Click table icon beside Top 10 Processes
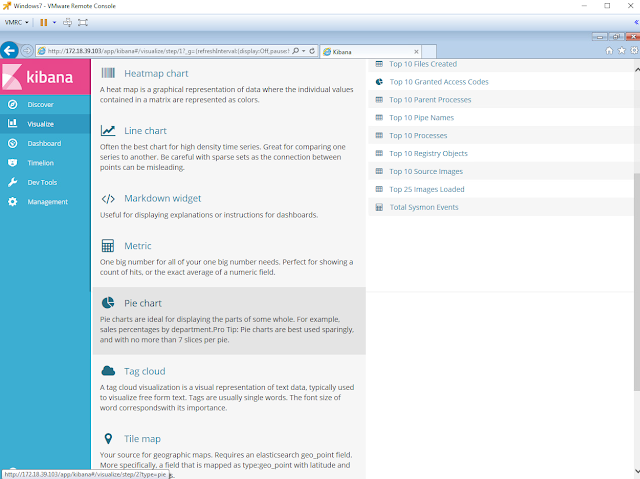This screenshot has height=479, width=640. point(379,135)
